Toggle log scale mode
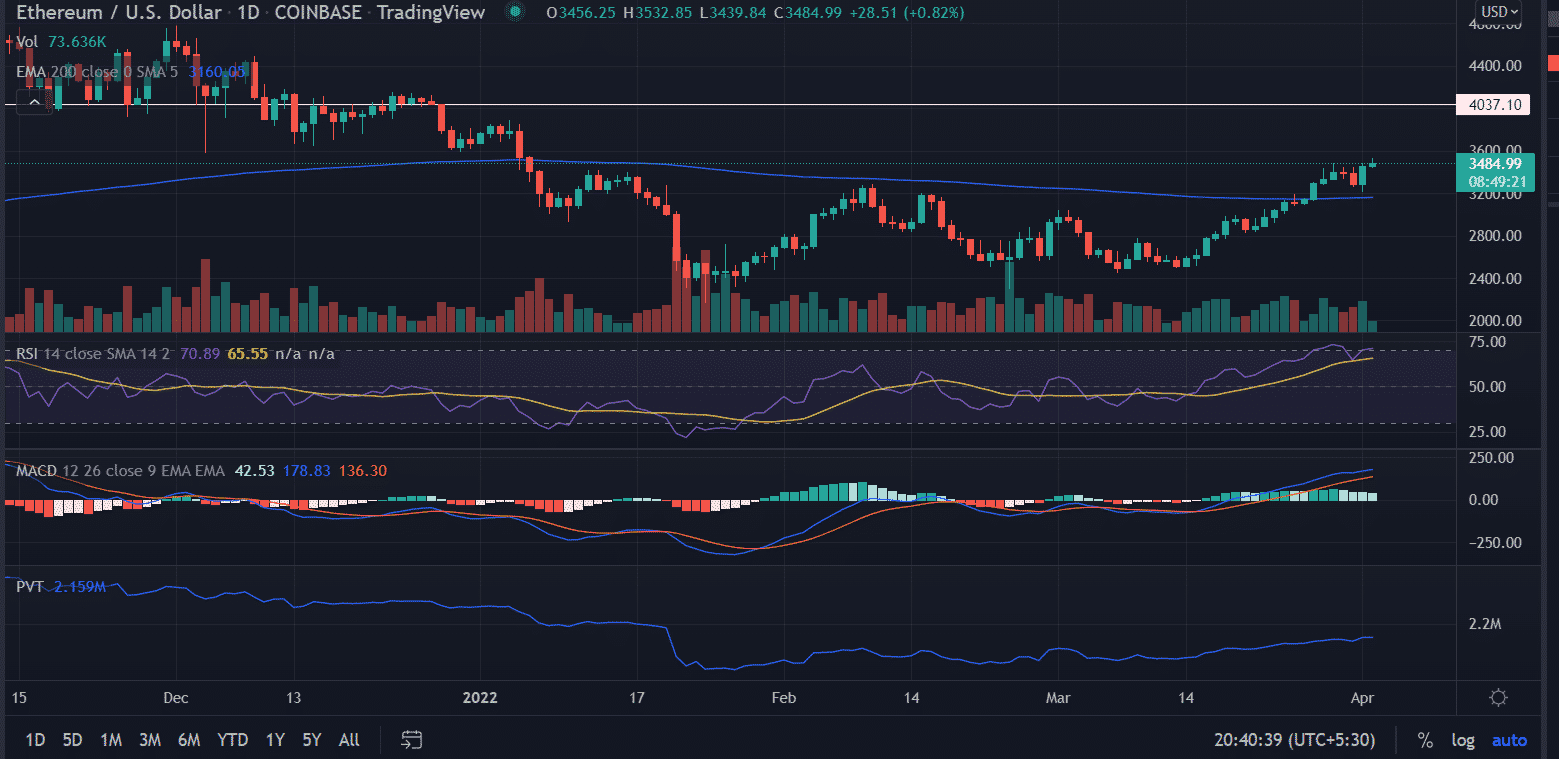This screenshot has width=1559, height=759. tap(1463, 740)
